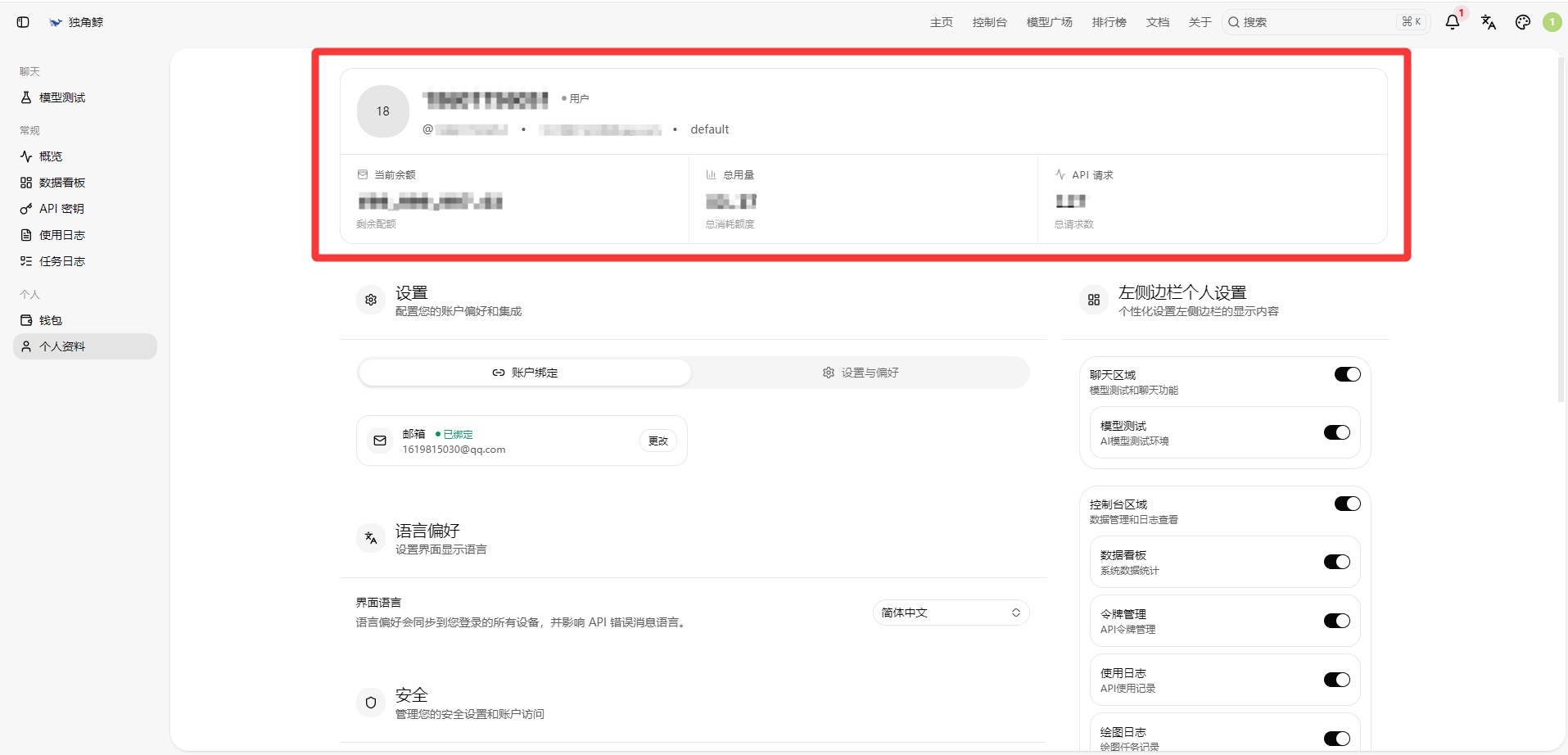
Task: Open notifications bell icon
Action: tap(1453, 22)
